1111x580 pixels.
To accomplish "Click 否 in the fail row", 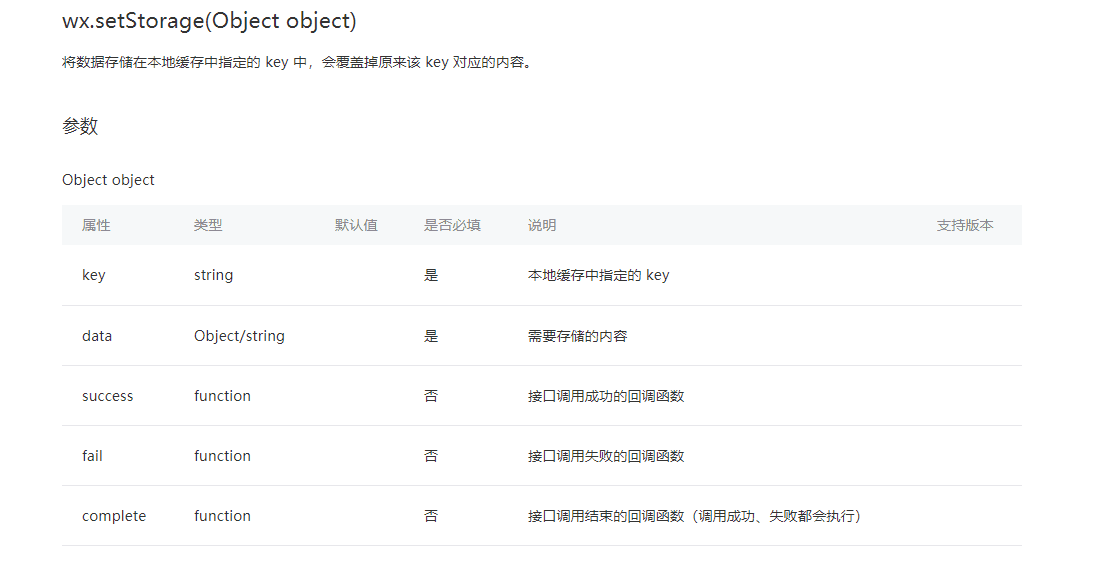I will pyautogui.click(x=431, y=456).
